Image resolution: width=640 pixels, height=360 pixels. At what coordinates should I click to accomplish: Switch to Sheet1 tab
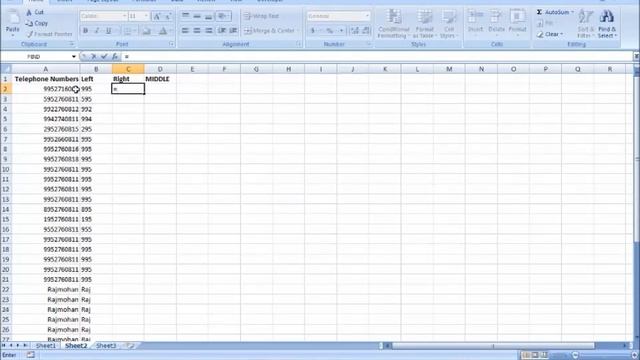click(45, 346)
